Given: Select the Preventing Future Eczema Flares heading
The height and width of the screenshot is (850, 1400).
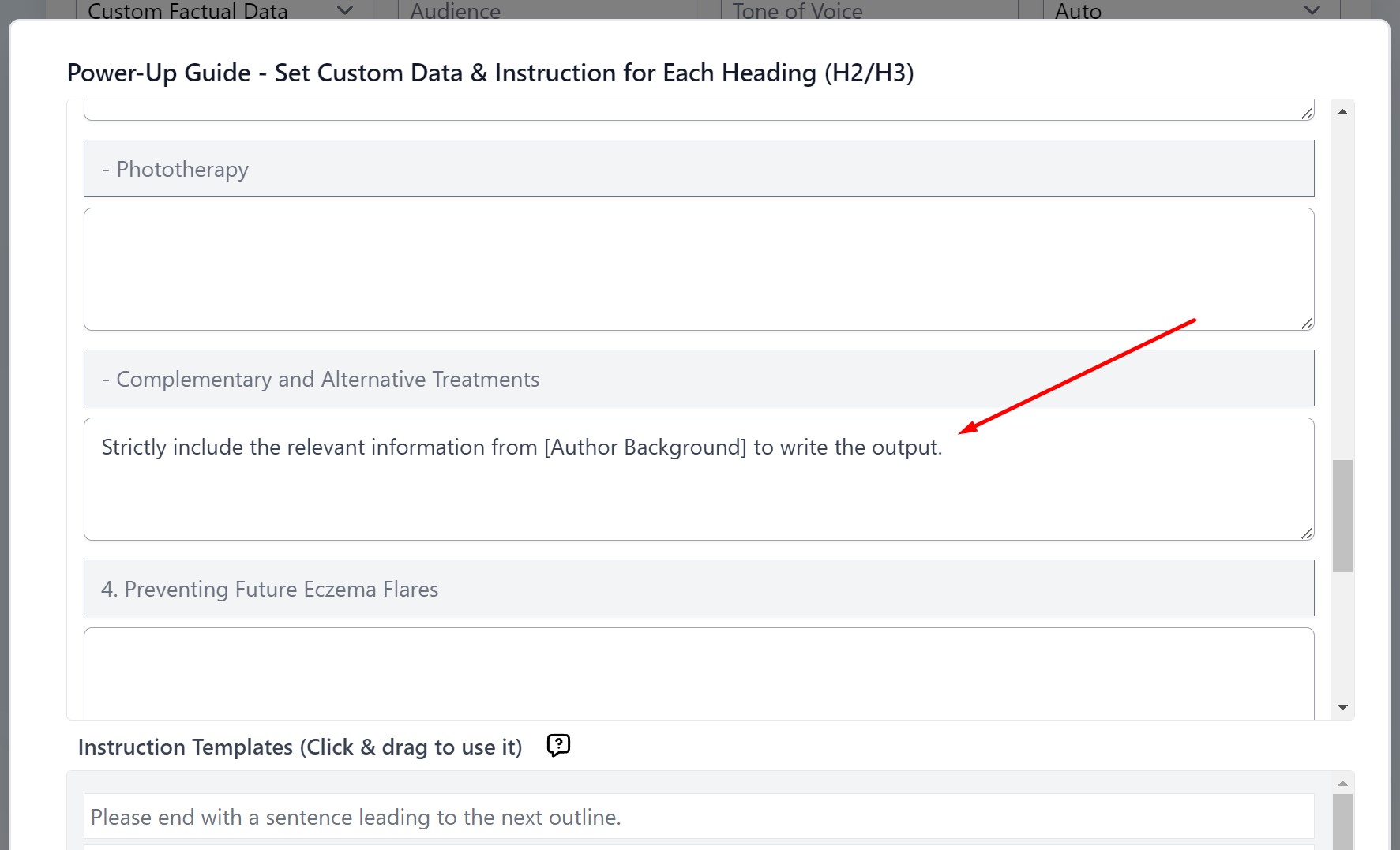Looking at the screenshot, I should click(x=699, y=588).
